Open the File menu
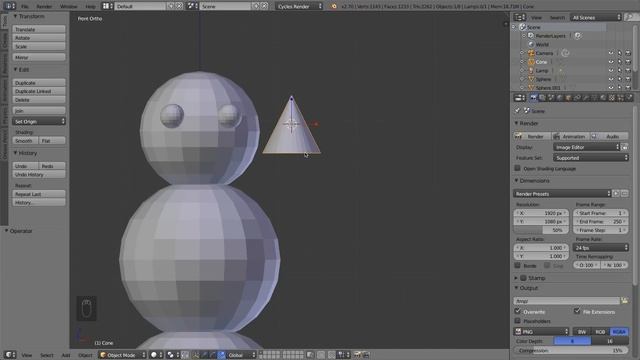Viewport: 640px width, 360px height. tap(25, 6)
